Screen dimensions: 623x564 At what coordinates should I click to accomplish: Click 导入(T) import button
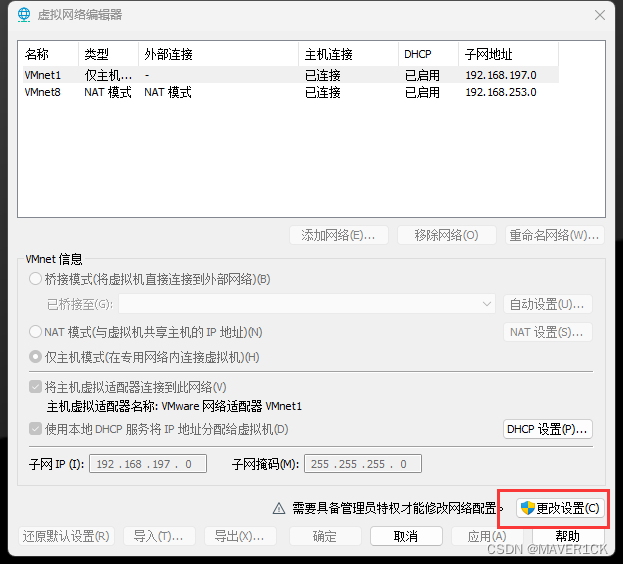[159, 536]
